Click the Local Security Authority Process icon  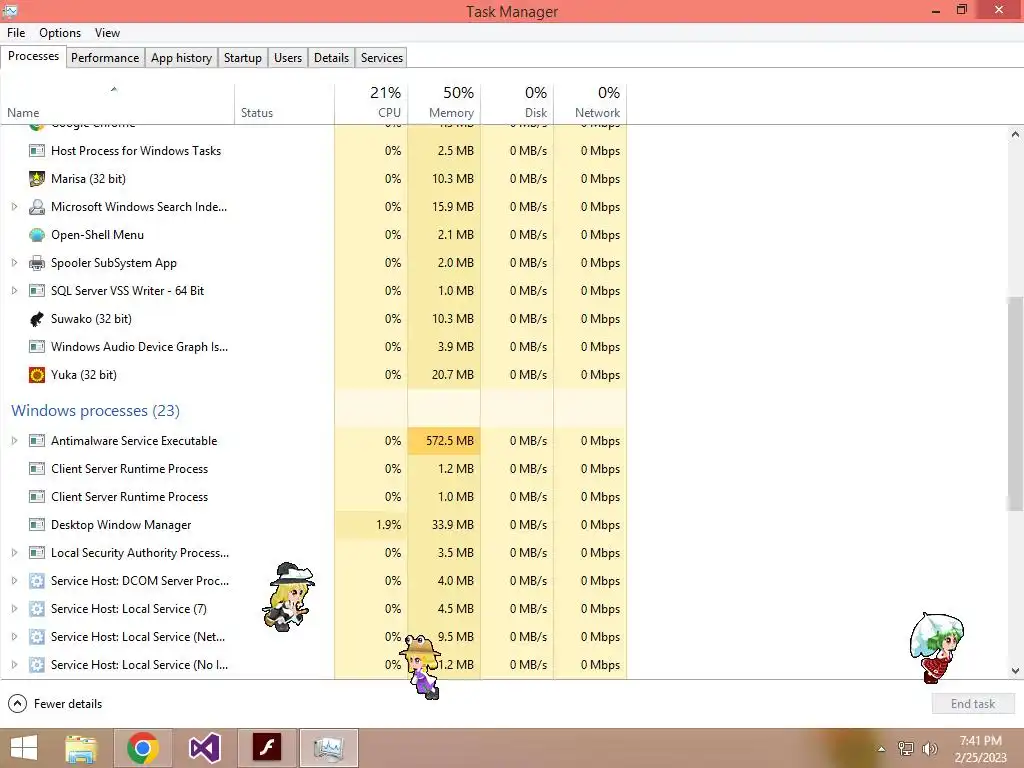[x=37, y=552]
